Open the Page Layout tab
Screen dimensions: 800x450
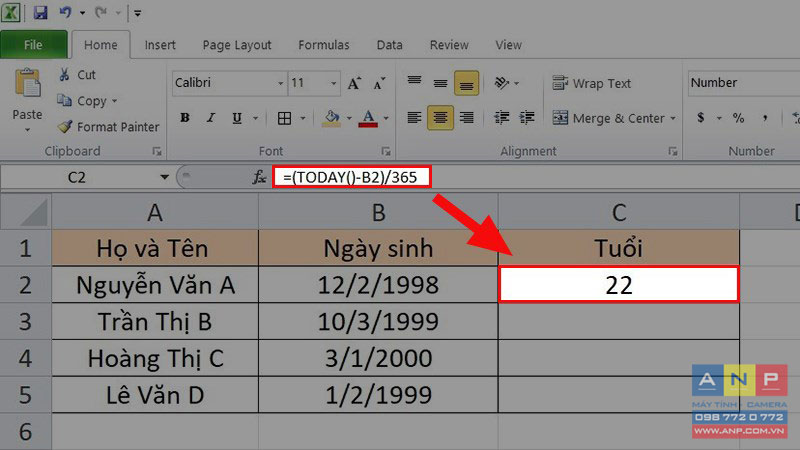(x=237, y=45)
